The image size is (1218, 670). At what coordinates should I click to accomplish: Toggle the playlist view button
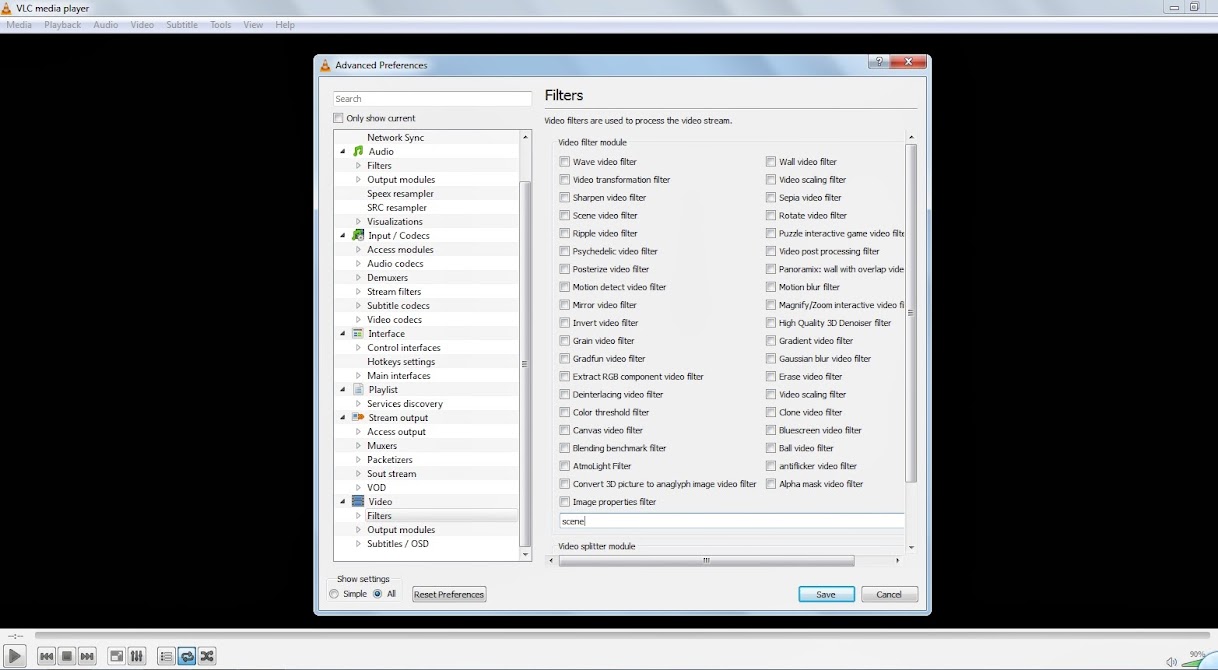click(x=166, y=656)
